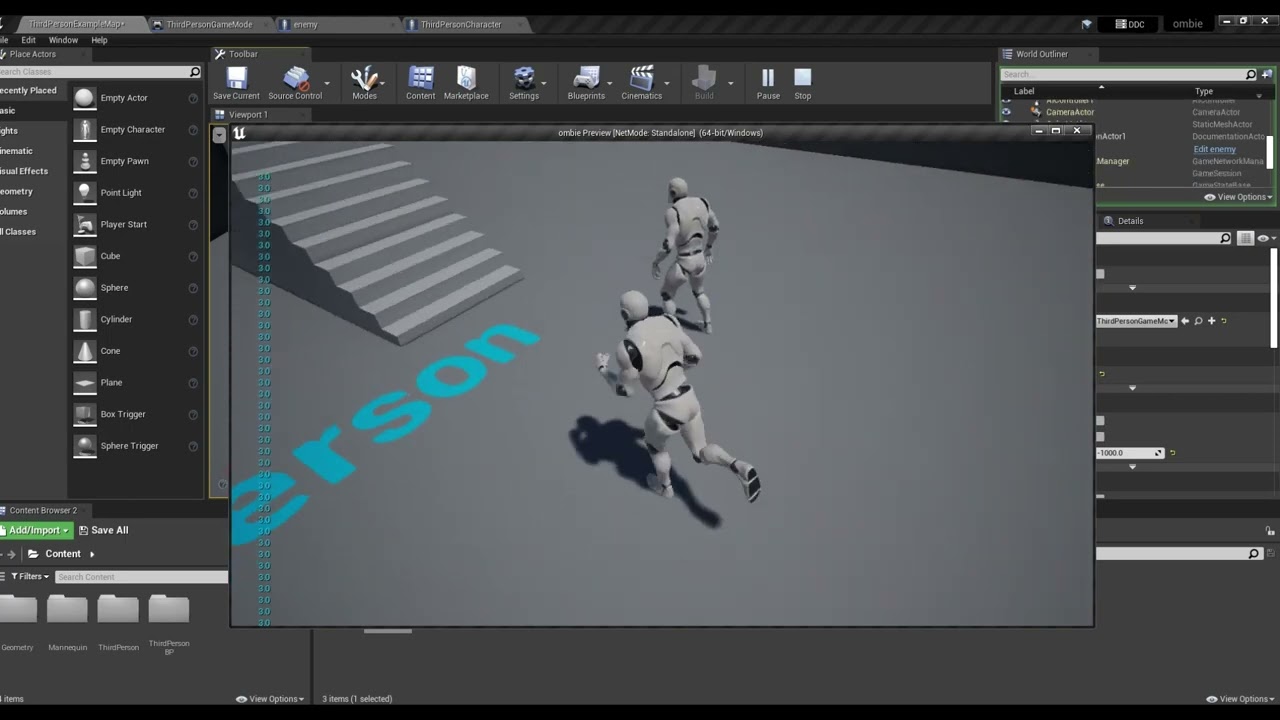Follow the Edit enemy link
1280x720 pixels.
1214,149
